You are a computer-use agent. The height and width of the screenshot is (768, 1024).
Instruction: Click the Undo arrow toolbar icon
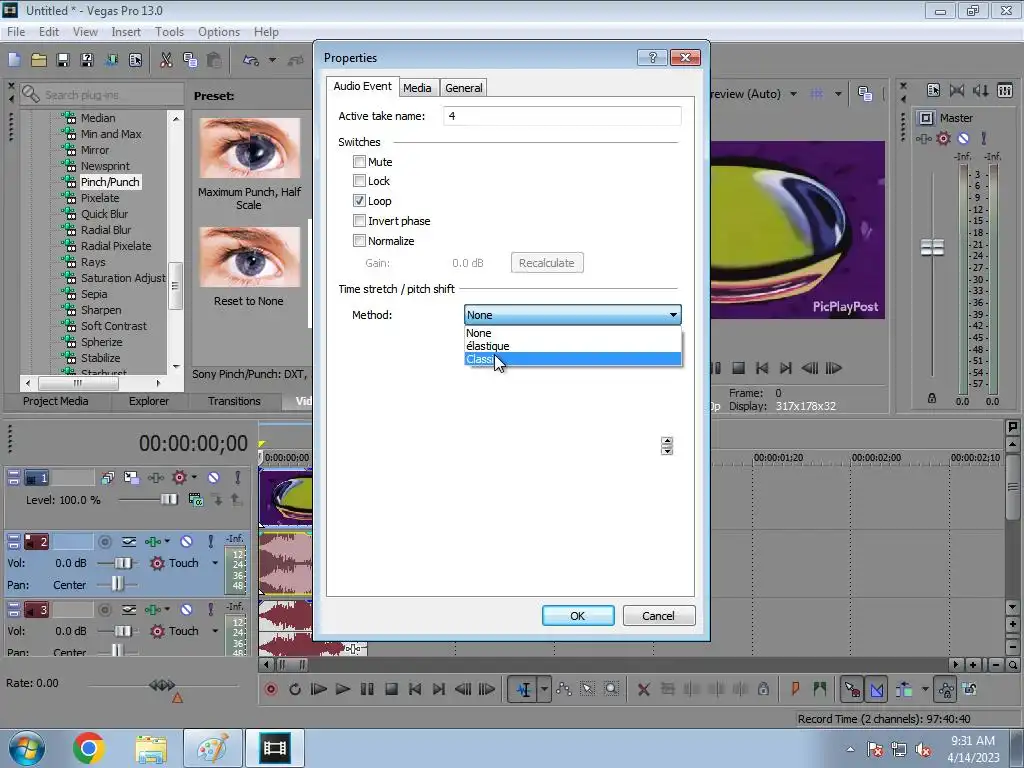[251, 60]
